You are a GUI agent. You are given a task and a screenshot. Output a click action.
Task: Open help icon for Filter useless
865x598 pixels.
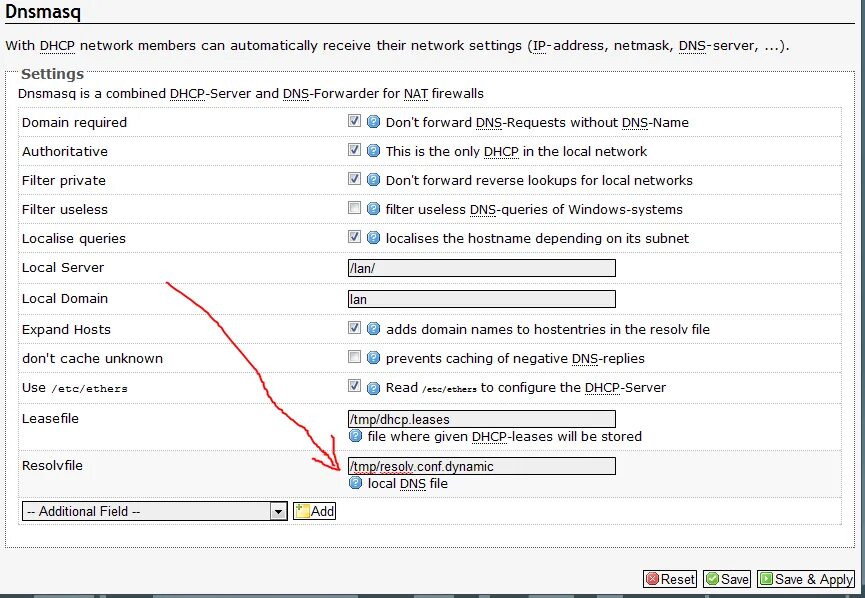[373, 209]
